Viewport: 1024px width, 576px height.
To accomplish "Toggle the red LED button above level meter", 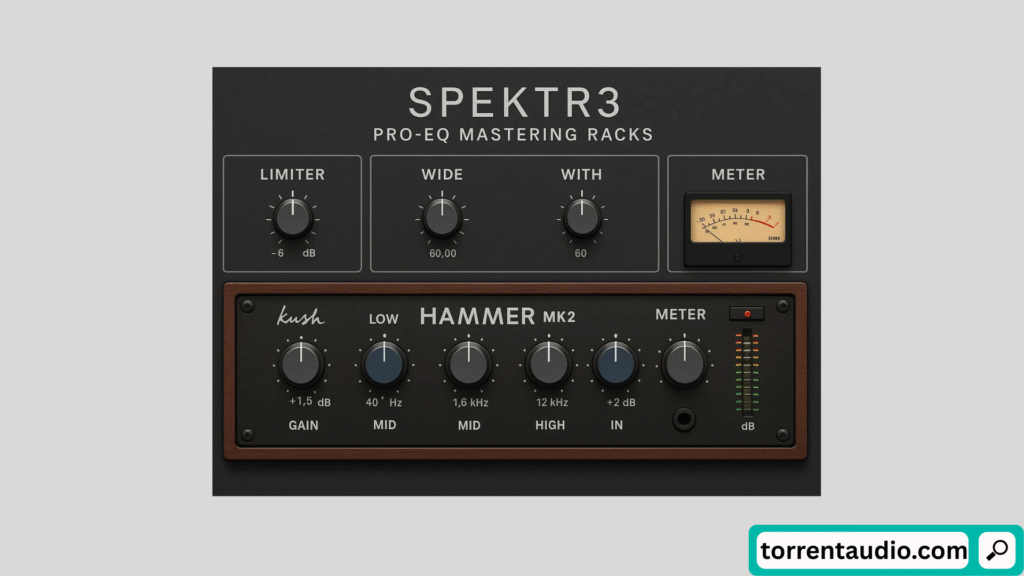I will pos(747,313).
